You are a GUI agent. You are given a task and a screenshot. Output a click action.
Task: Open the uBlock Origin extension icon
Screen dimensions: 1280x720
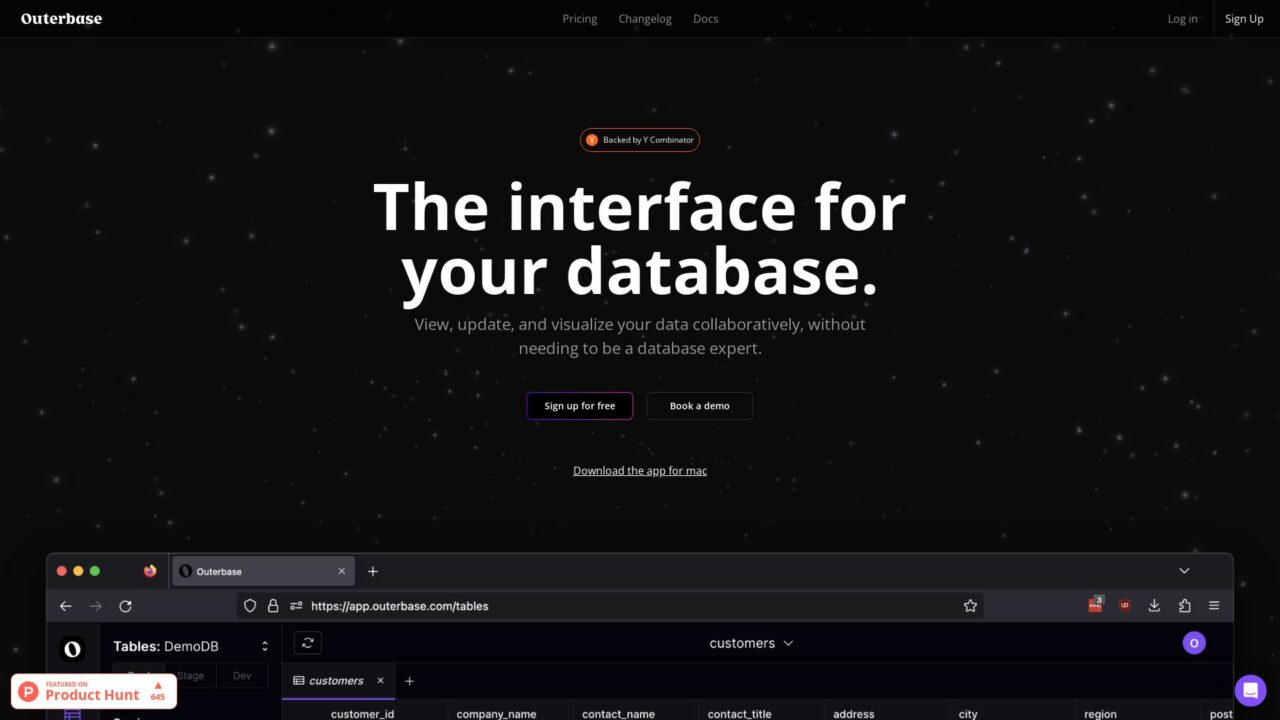(1124, 605)
